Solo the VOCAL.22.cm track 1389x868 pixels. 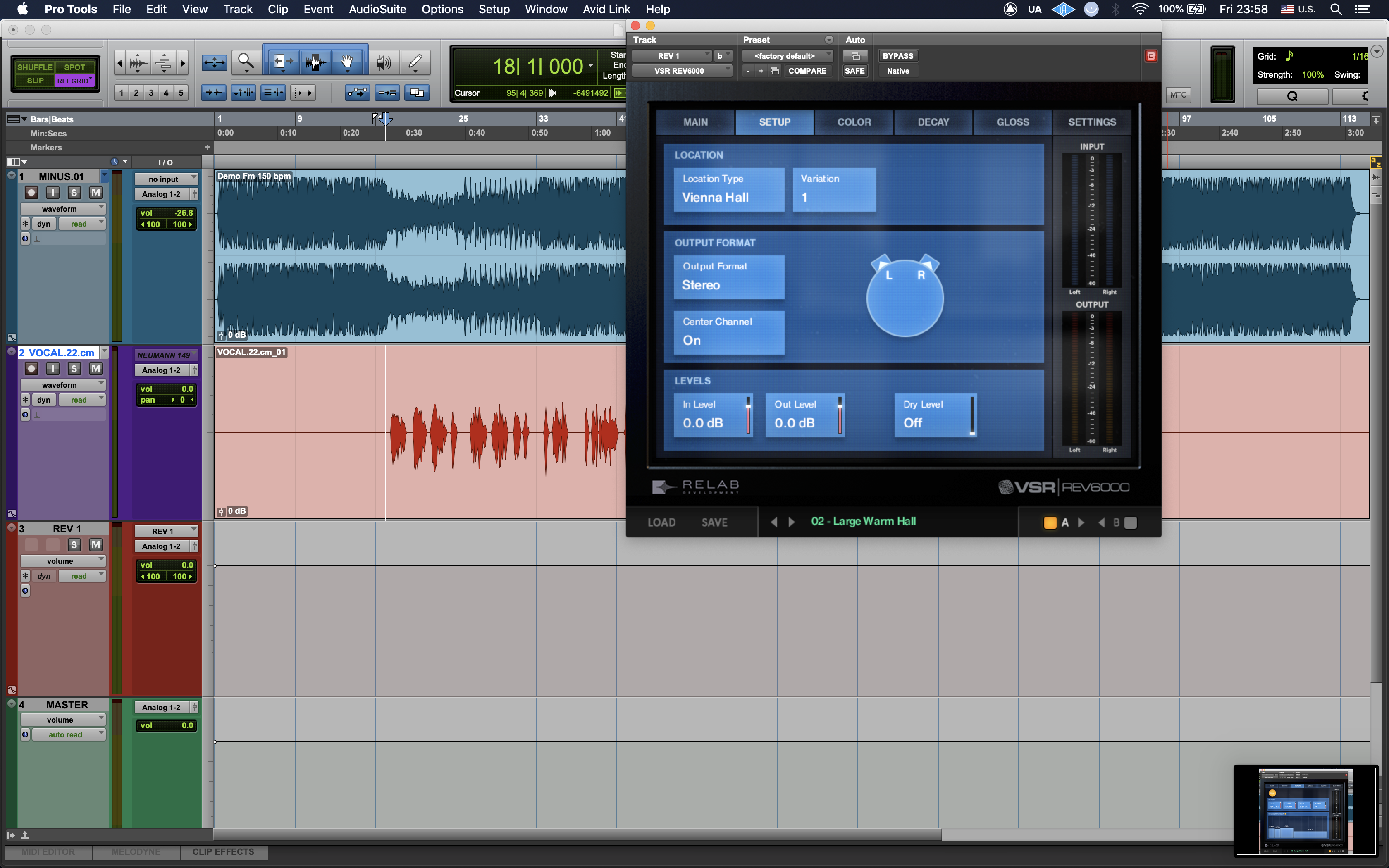[74, 369]
